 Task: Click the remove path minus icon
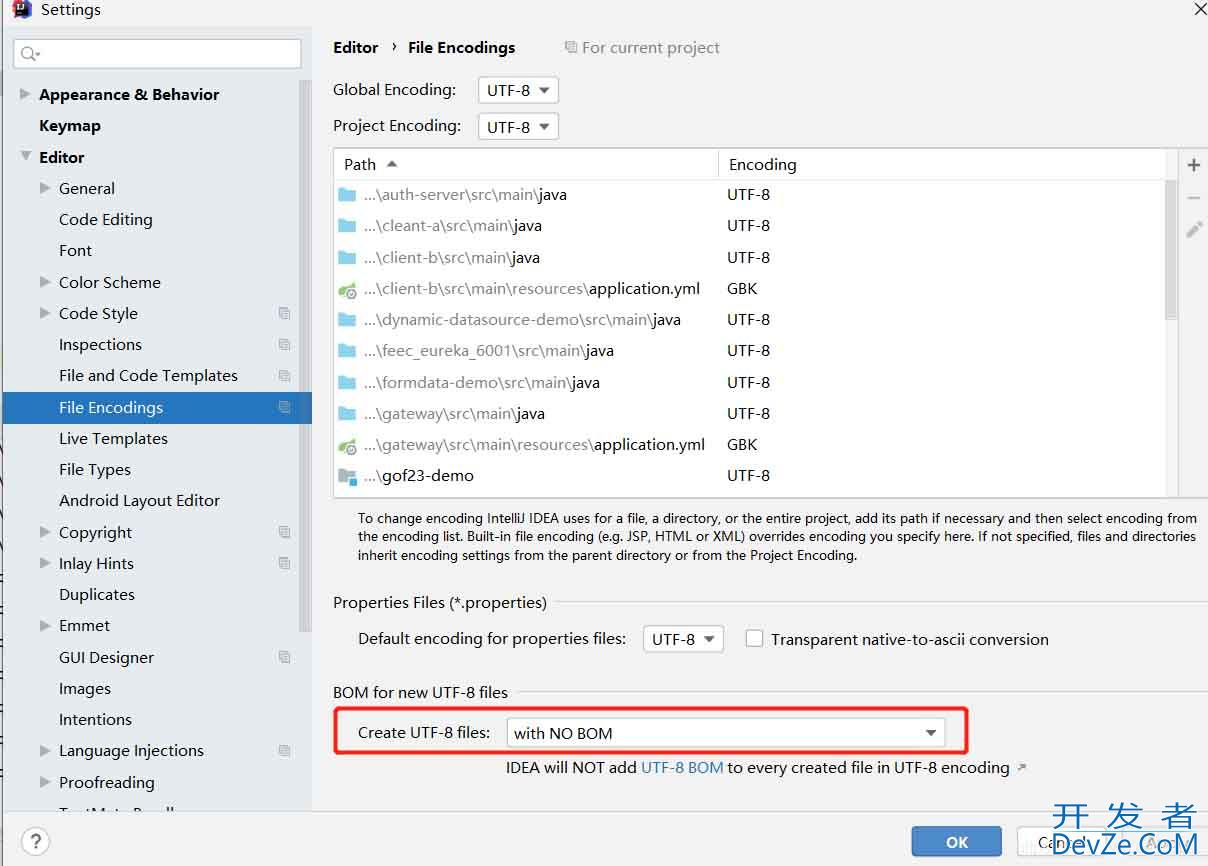click(1193, 198)
